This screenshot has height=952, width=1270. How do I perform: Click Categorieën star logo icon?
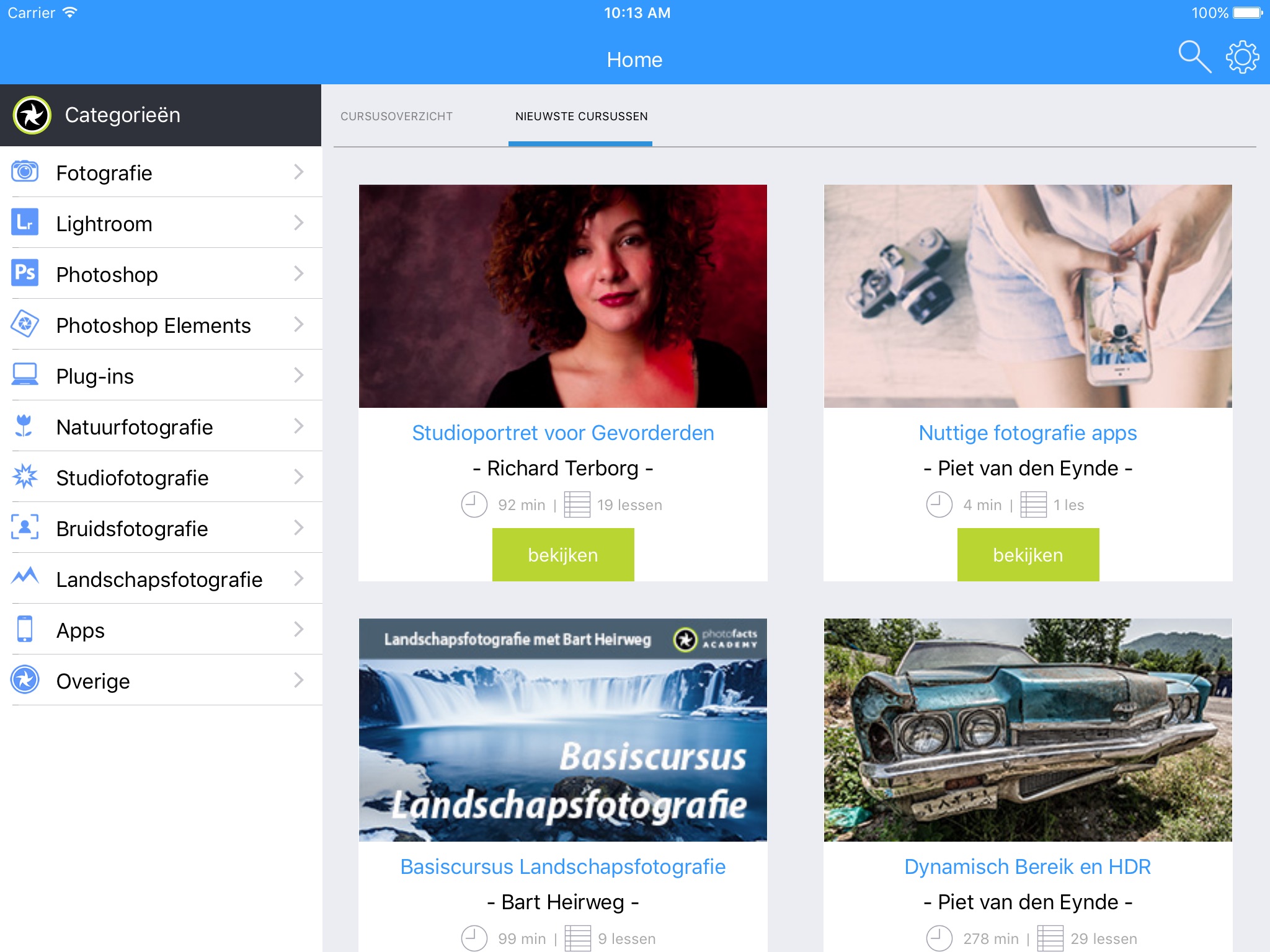click(28, 114)
